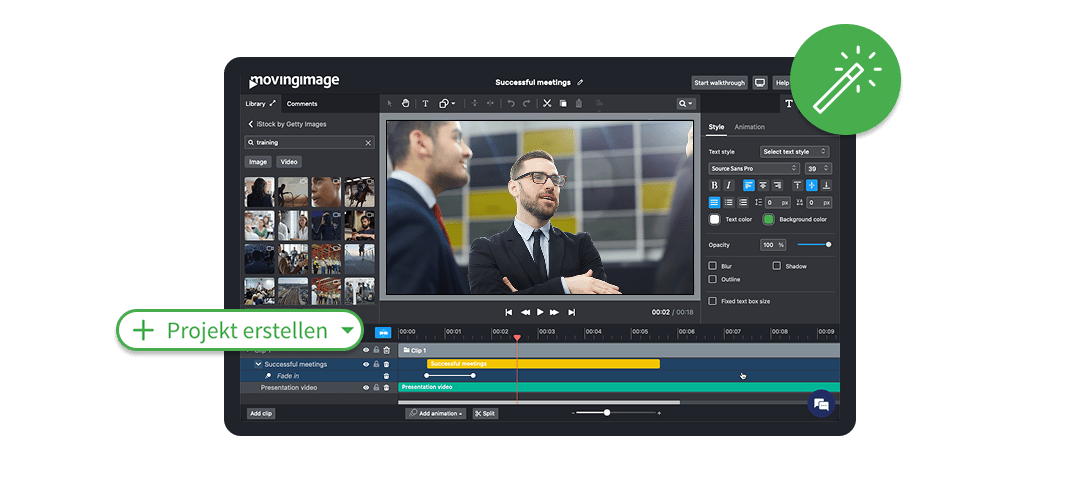Open the shapes tool dropdown
The width and height of the screenshot is (1080, 492).
pos(447,103)
